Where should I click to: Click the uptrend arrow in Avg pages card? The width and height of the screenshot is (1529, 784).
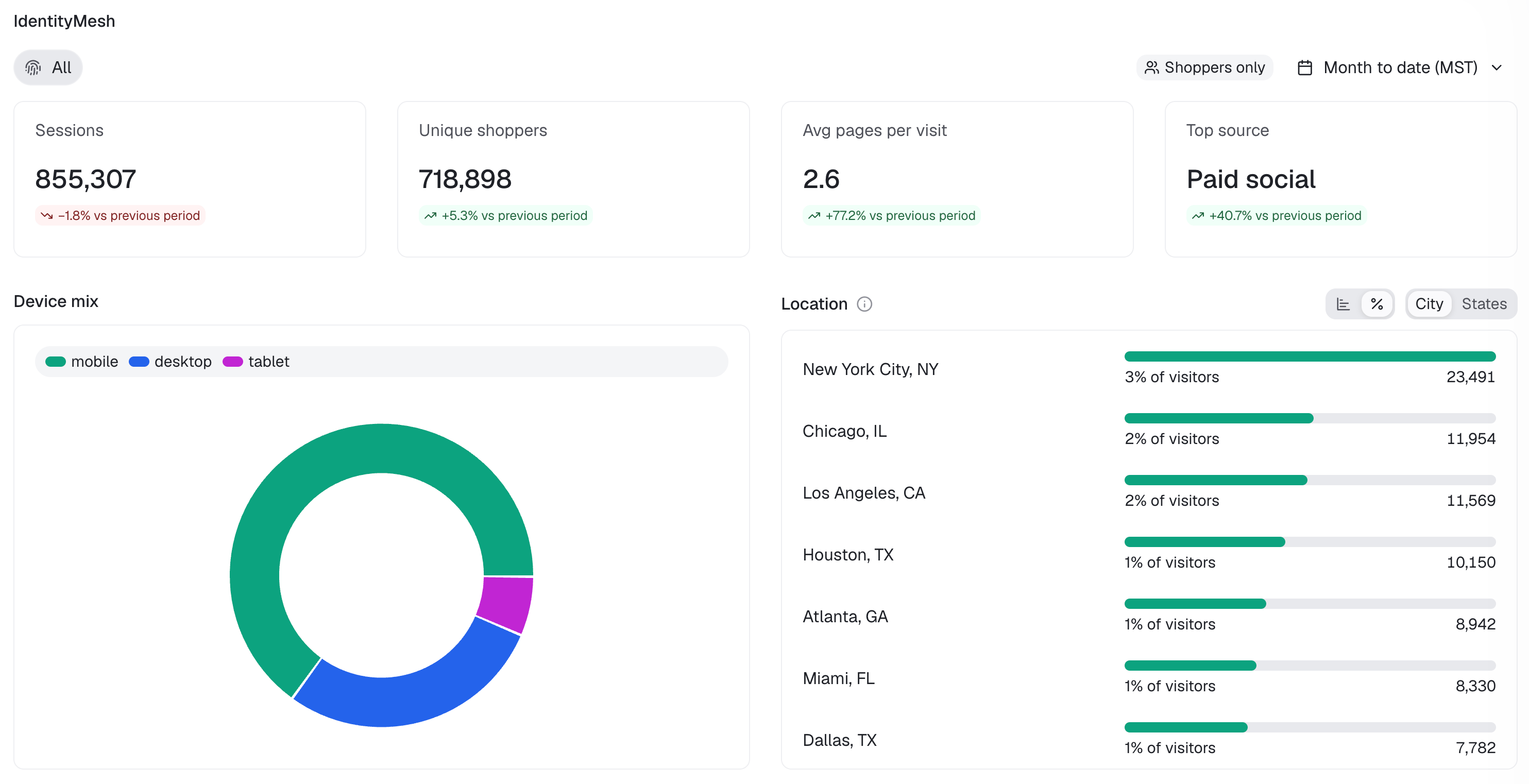pos(814,215)
